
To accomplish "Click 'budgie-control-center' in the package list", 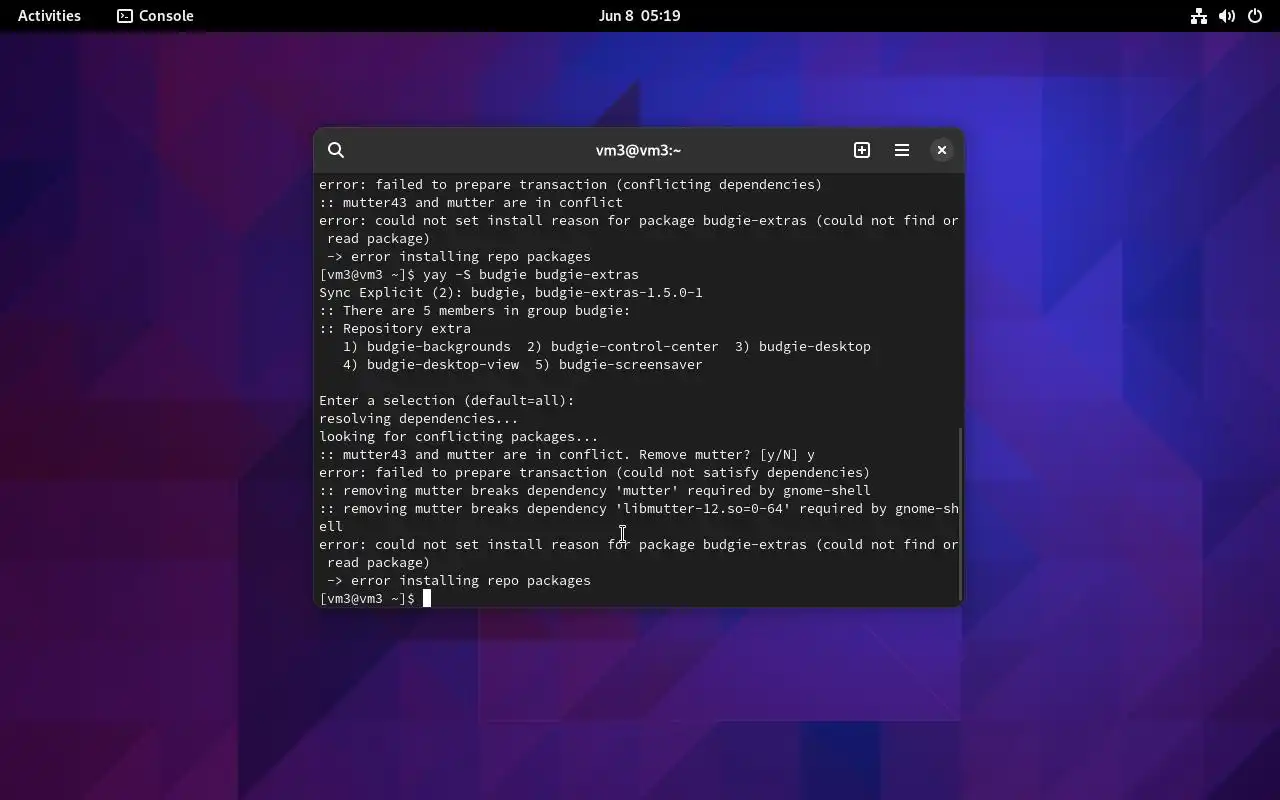I will pyautogui.click(x=635, y=346).
